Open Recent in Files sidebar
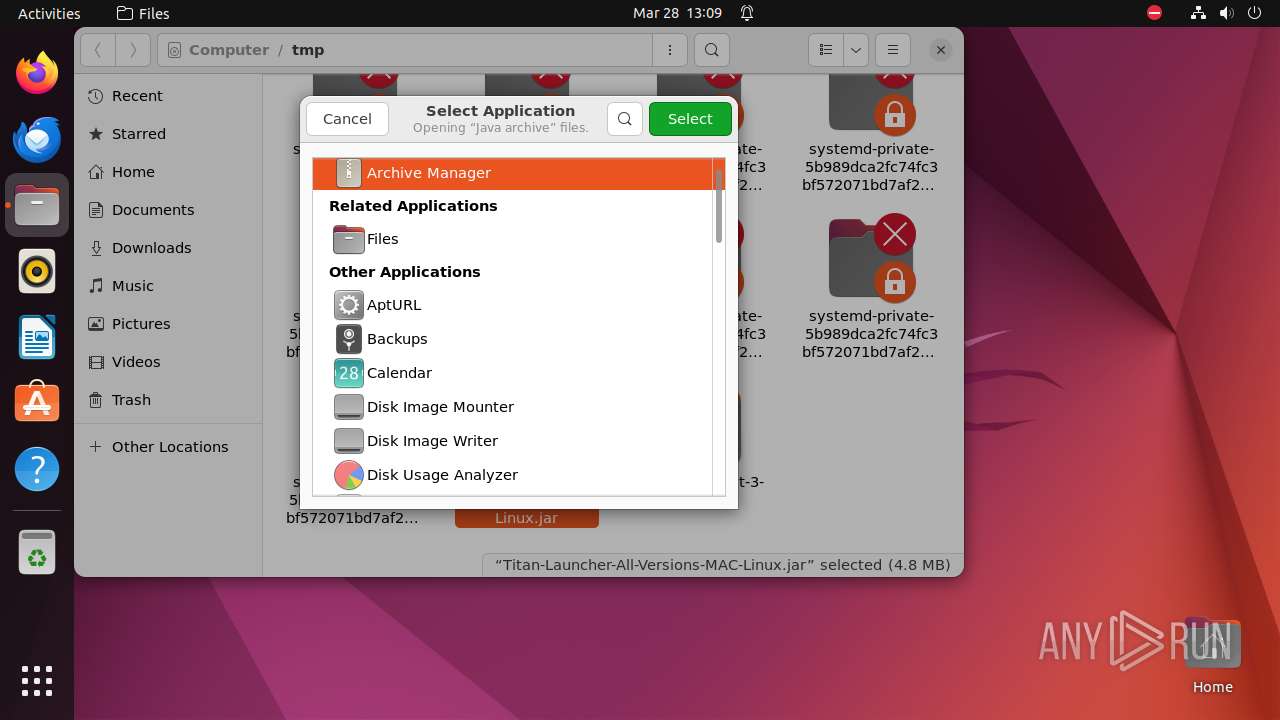 point(168,96)
